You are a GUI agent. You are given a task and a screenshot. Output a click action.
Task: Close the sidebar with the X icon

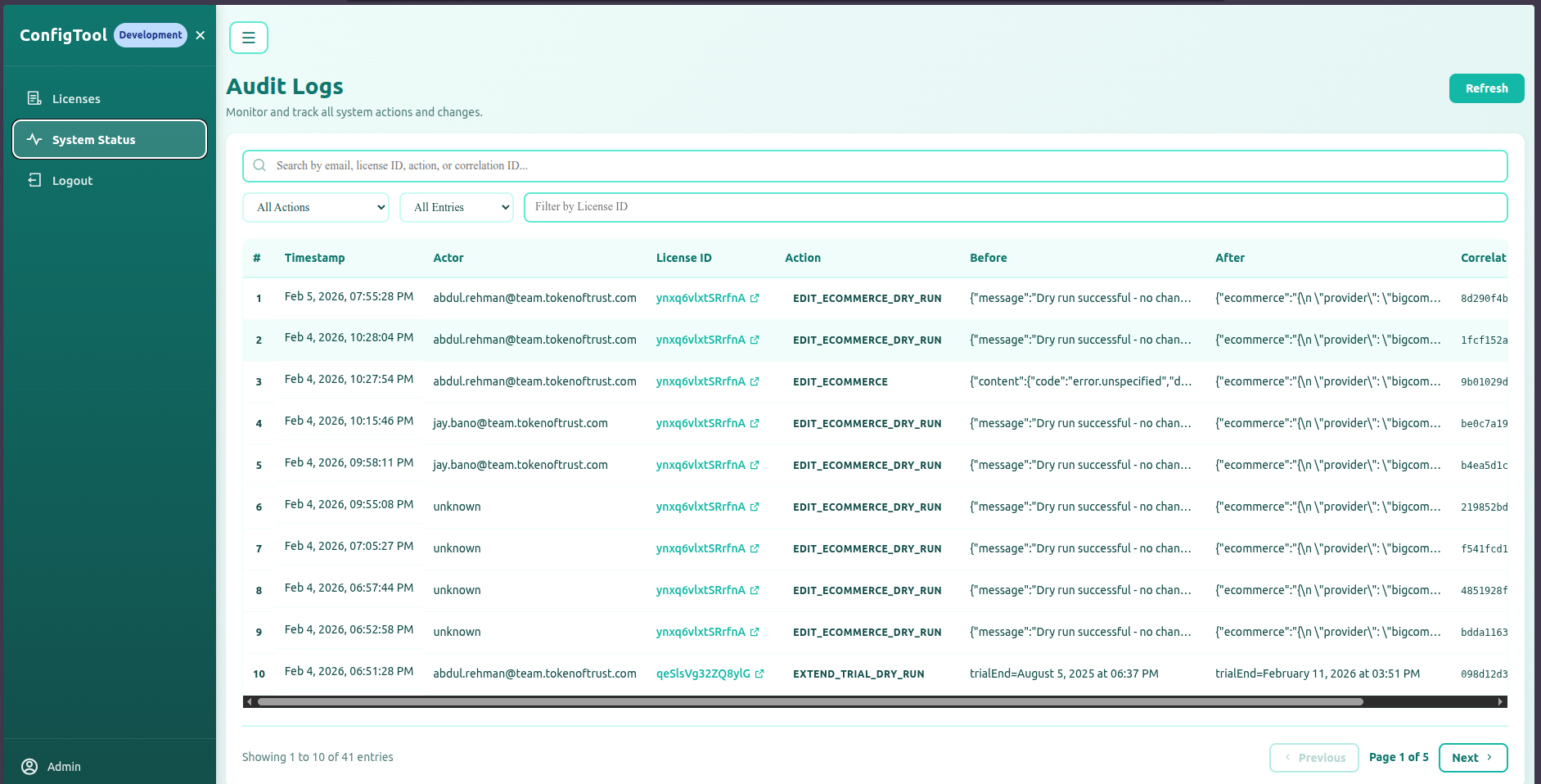click(x=201, y=35)
